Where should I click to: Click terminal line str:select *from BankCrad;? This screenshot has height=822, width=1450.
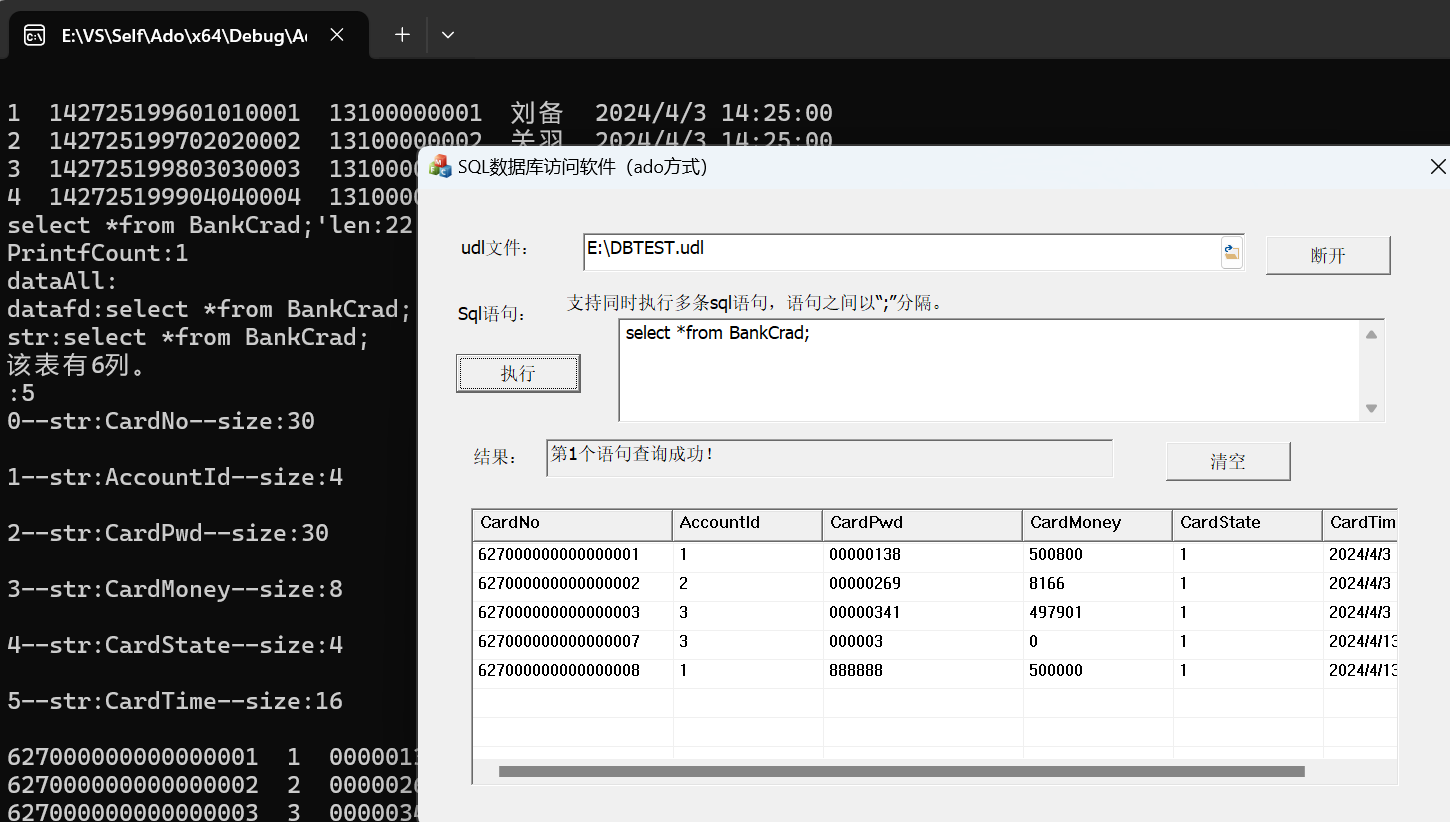click(188, 337)
